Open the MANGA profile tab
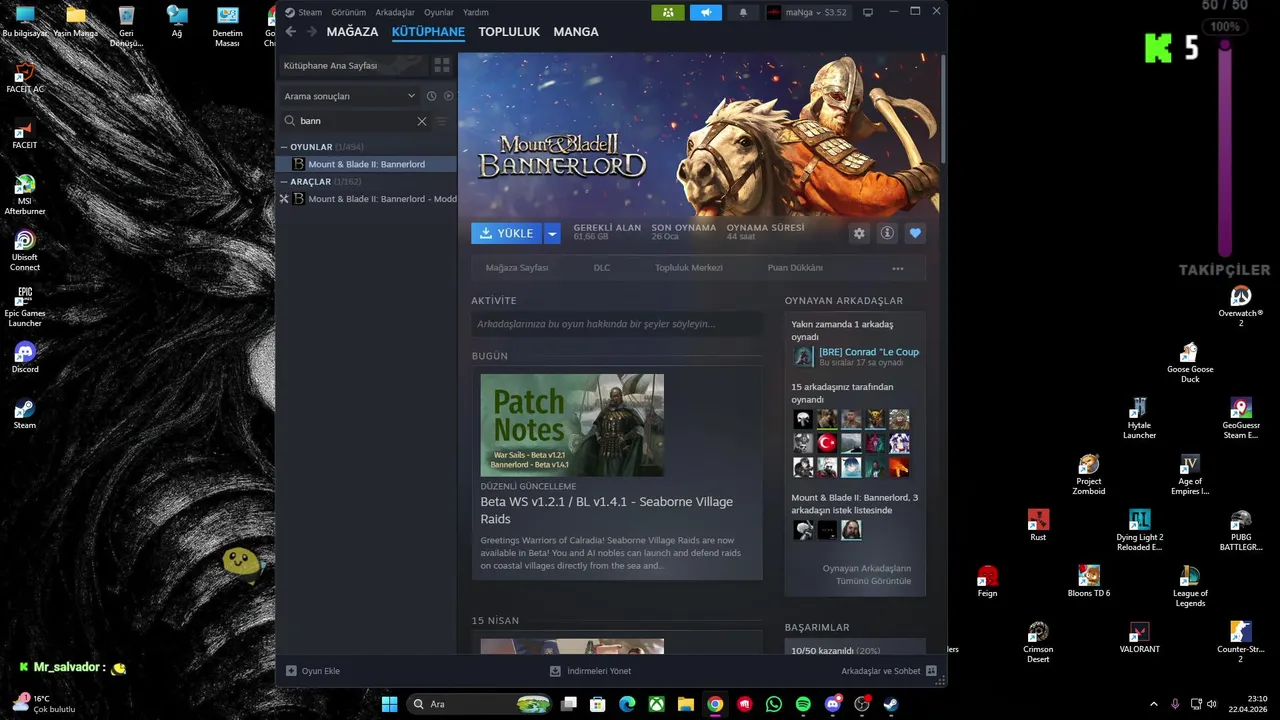 pos(576,32)
